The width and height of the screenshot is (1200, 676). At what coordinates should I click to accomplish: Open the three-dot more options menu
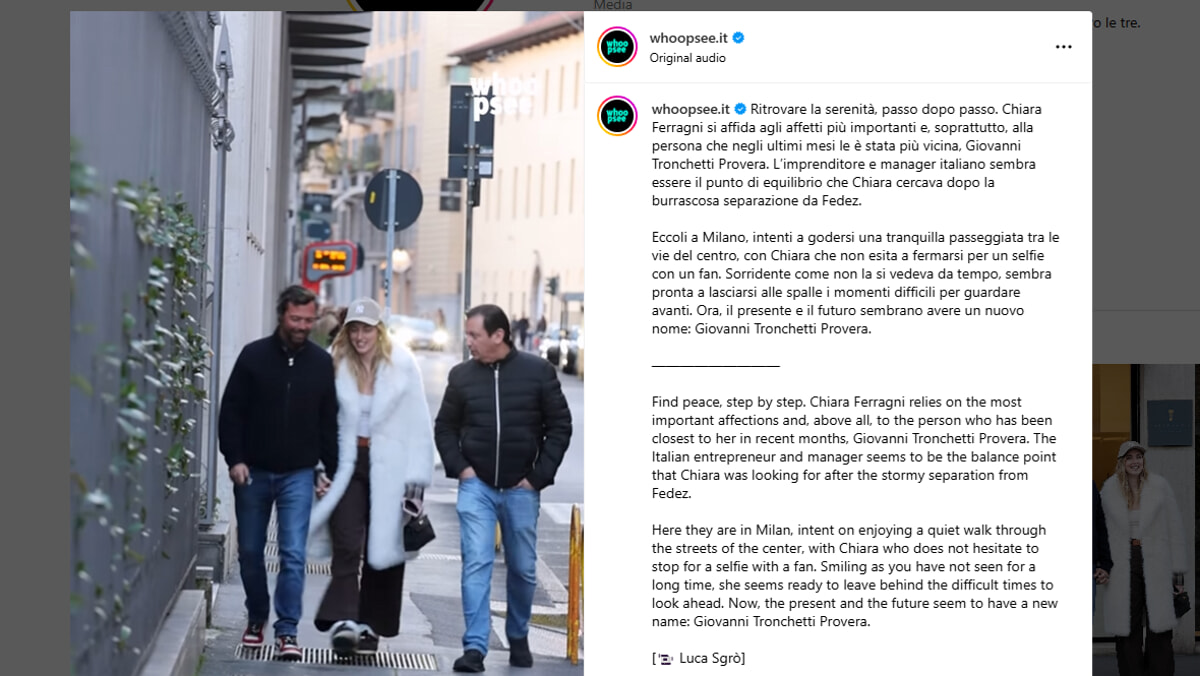pos(1063,47)
